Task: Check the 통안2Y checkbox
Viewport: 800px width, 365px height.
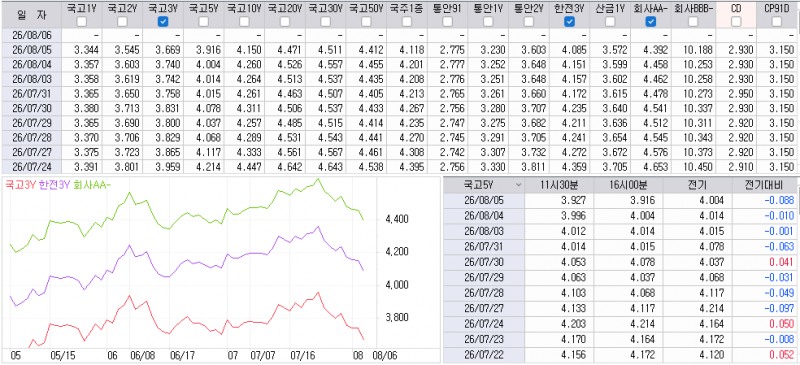Action: (x=529, y=21)
